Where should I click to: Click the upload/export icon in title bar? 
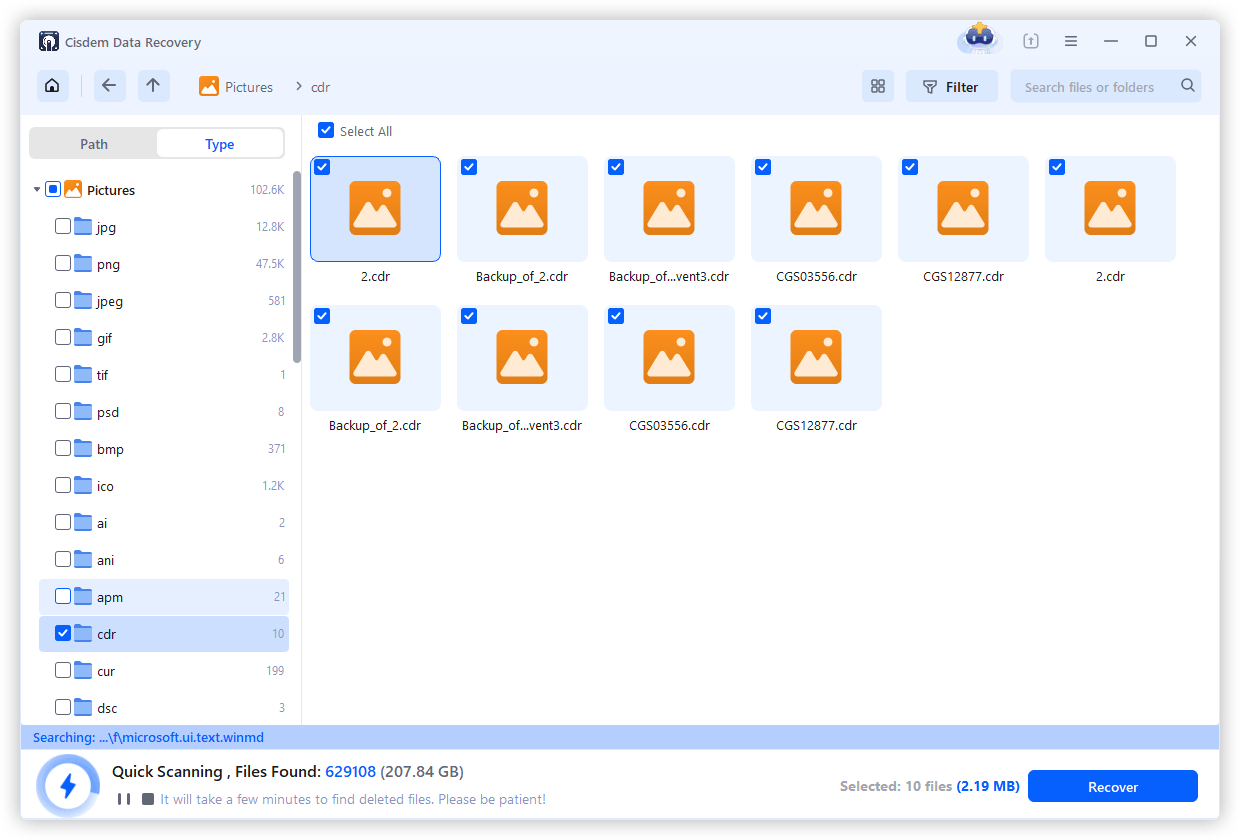[x=1030, y=40]
